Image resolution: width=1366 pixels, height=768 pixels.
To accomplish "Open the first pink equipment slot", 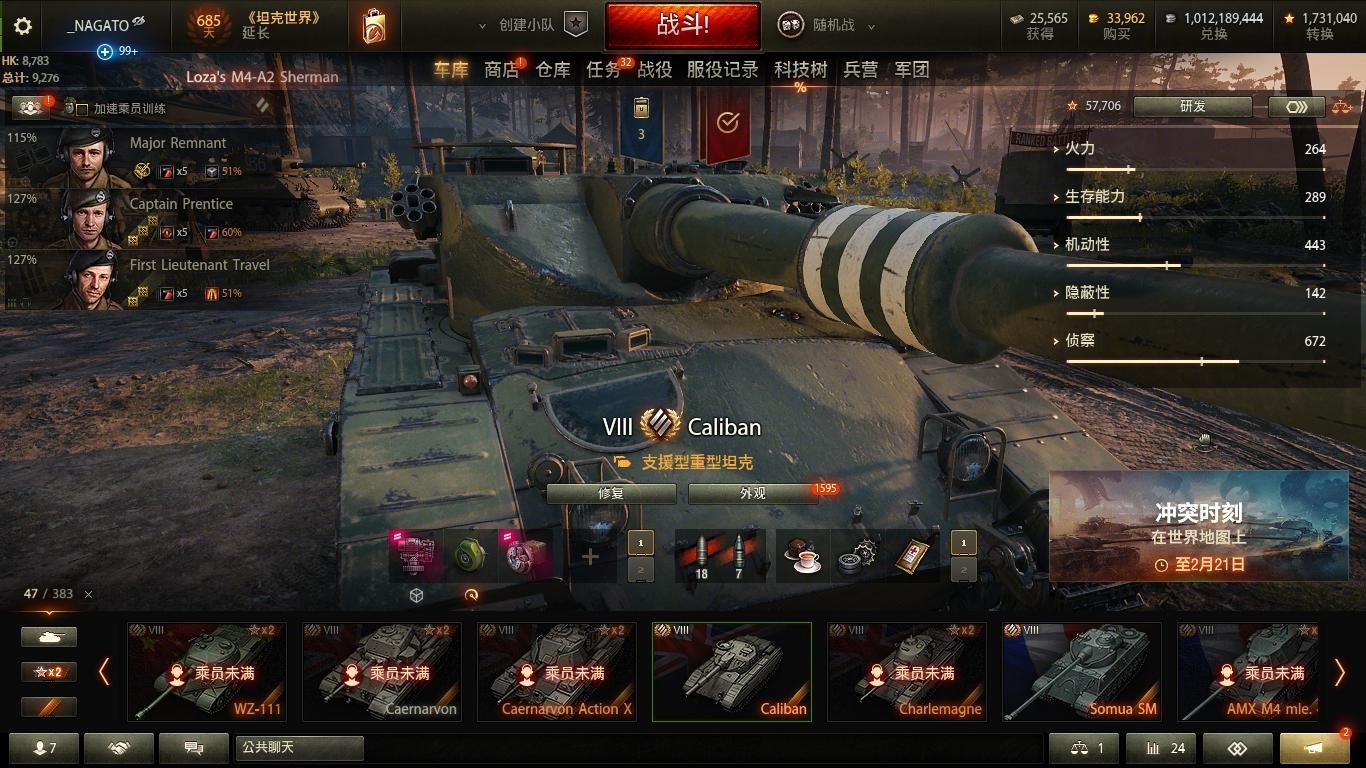I will pyautogui.click(x=414, y=555).
